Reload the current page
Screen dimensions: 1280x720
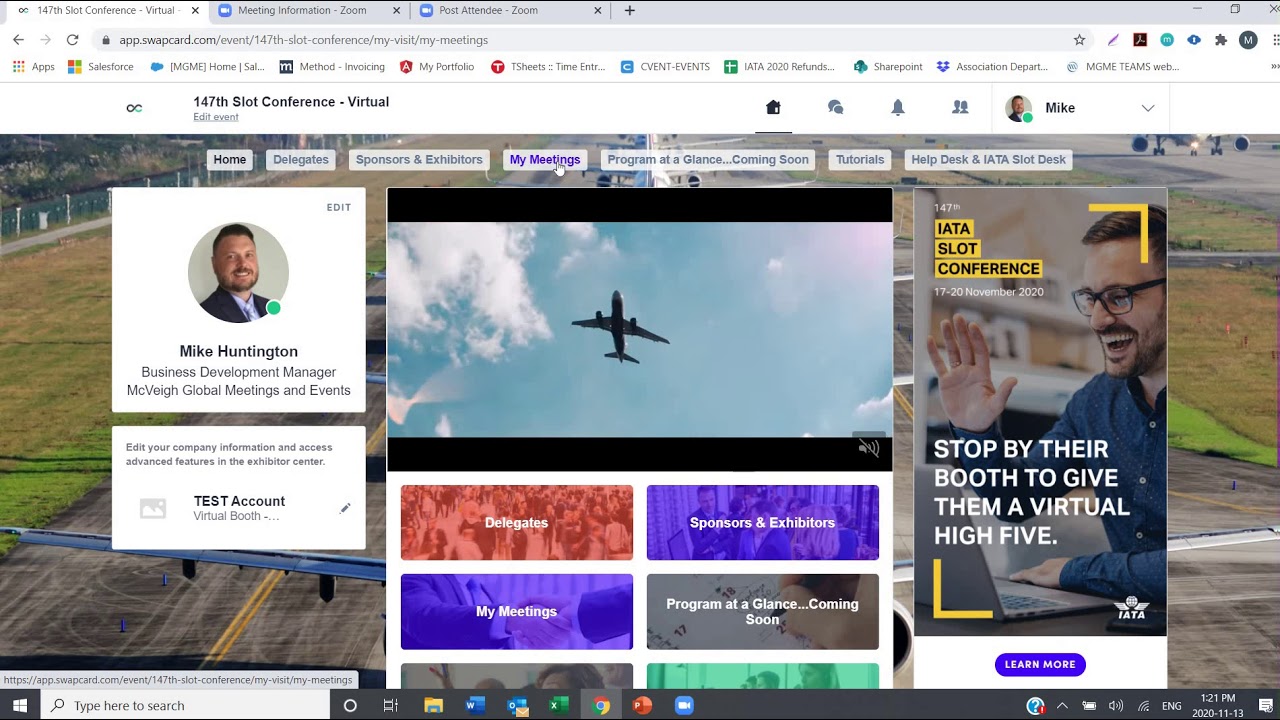[x=72, y=40]
